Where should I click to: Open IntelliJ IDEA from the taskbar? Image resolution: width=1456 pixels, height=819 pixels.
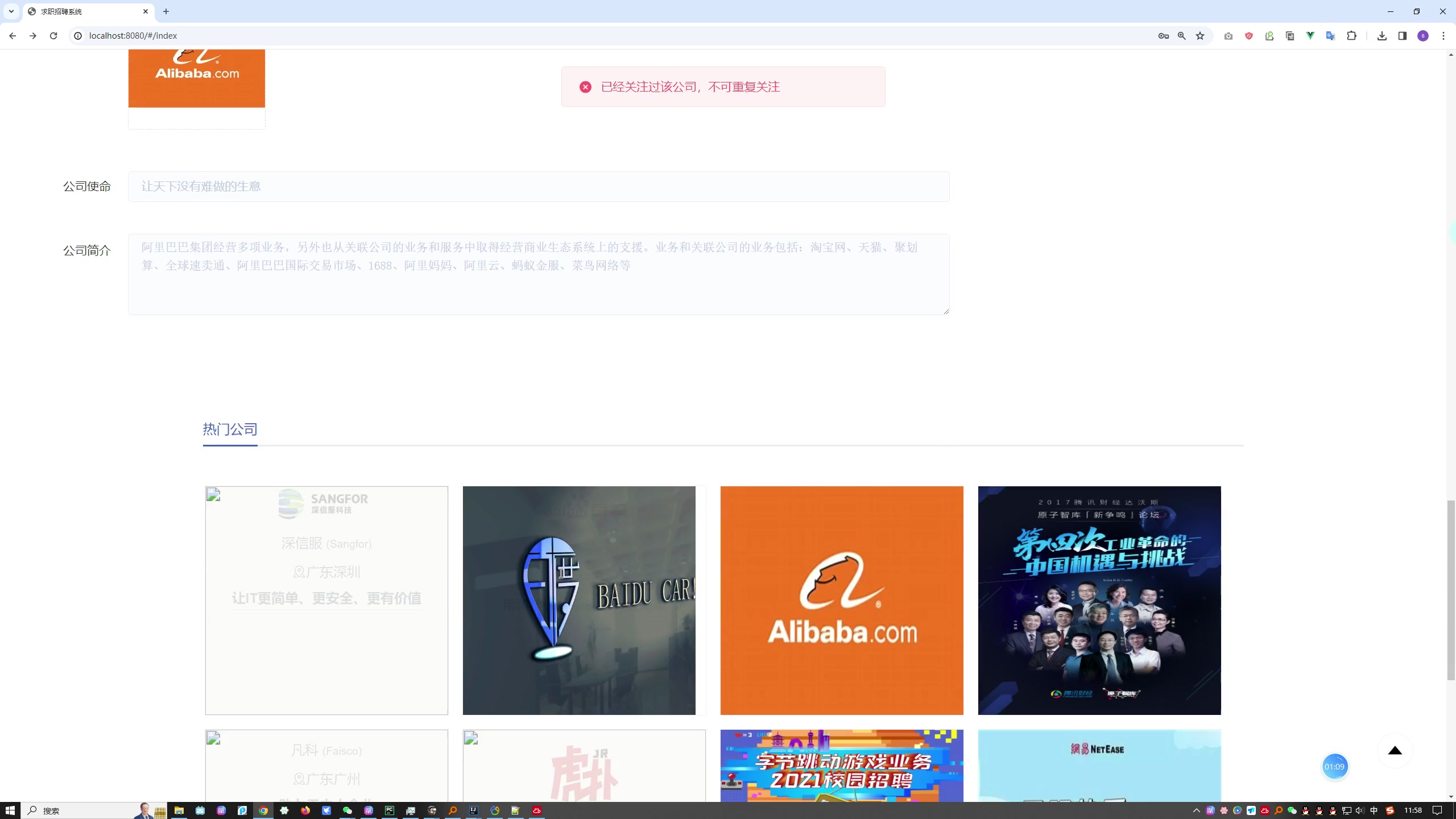tap(474, 810)
